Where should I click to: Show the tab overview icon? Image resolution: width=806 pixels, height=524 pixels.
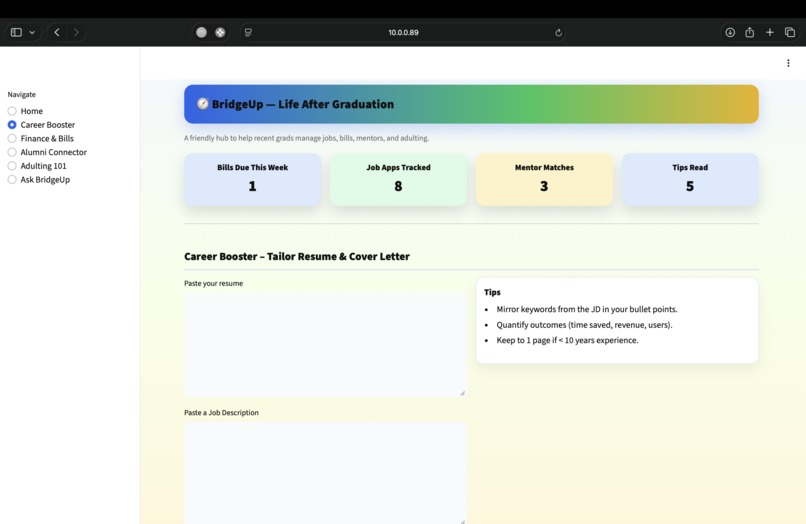click(790, 32)
